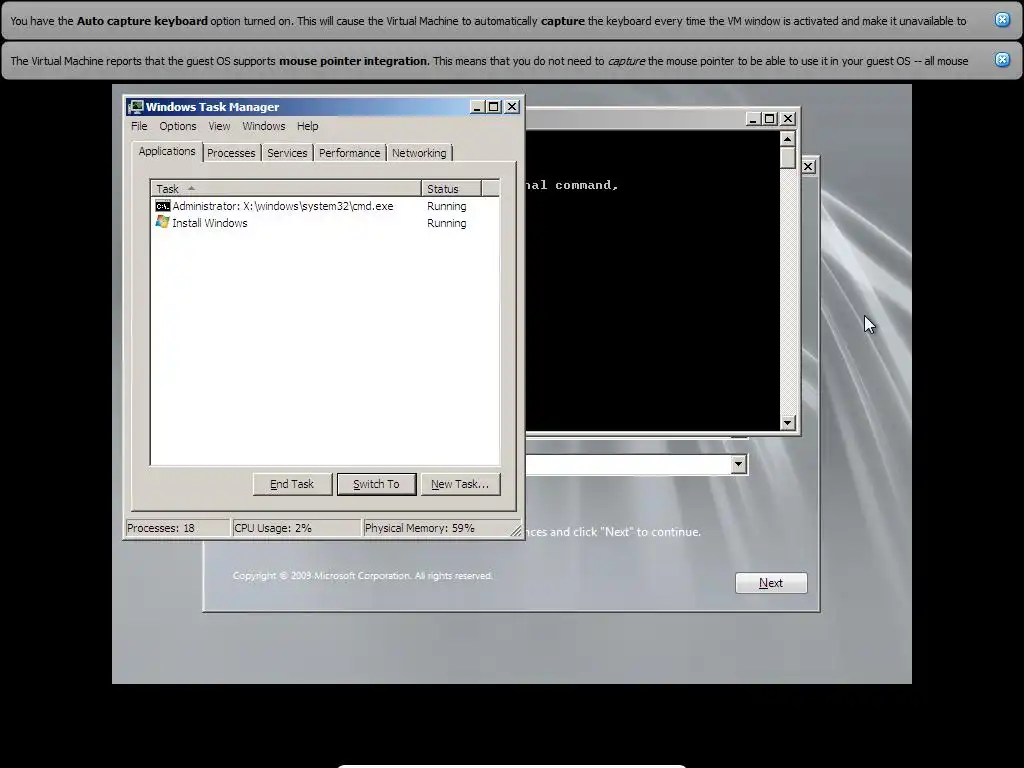Click Next in the Install Windows window
The height and width of the screenshot is (768, 1024).
tap(771, 583)
